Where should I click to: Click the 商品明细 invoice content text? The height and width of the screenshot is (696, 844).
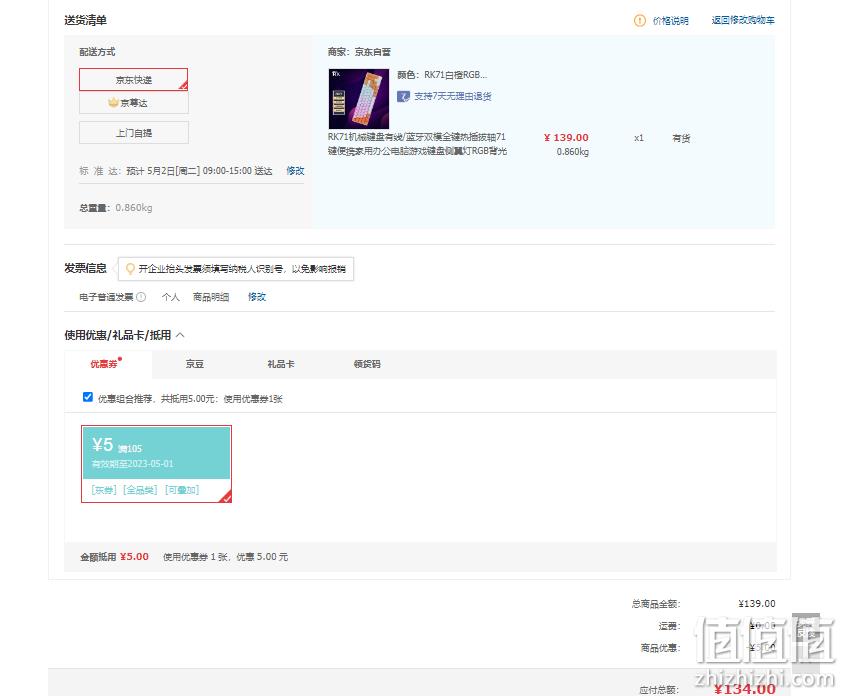pos(211,297)
